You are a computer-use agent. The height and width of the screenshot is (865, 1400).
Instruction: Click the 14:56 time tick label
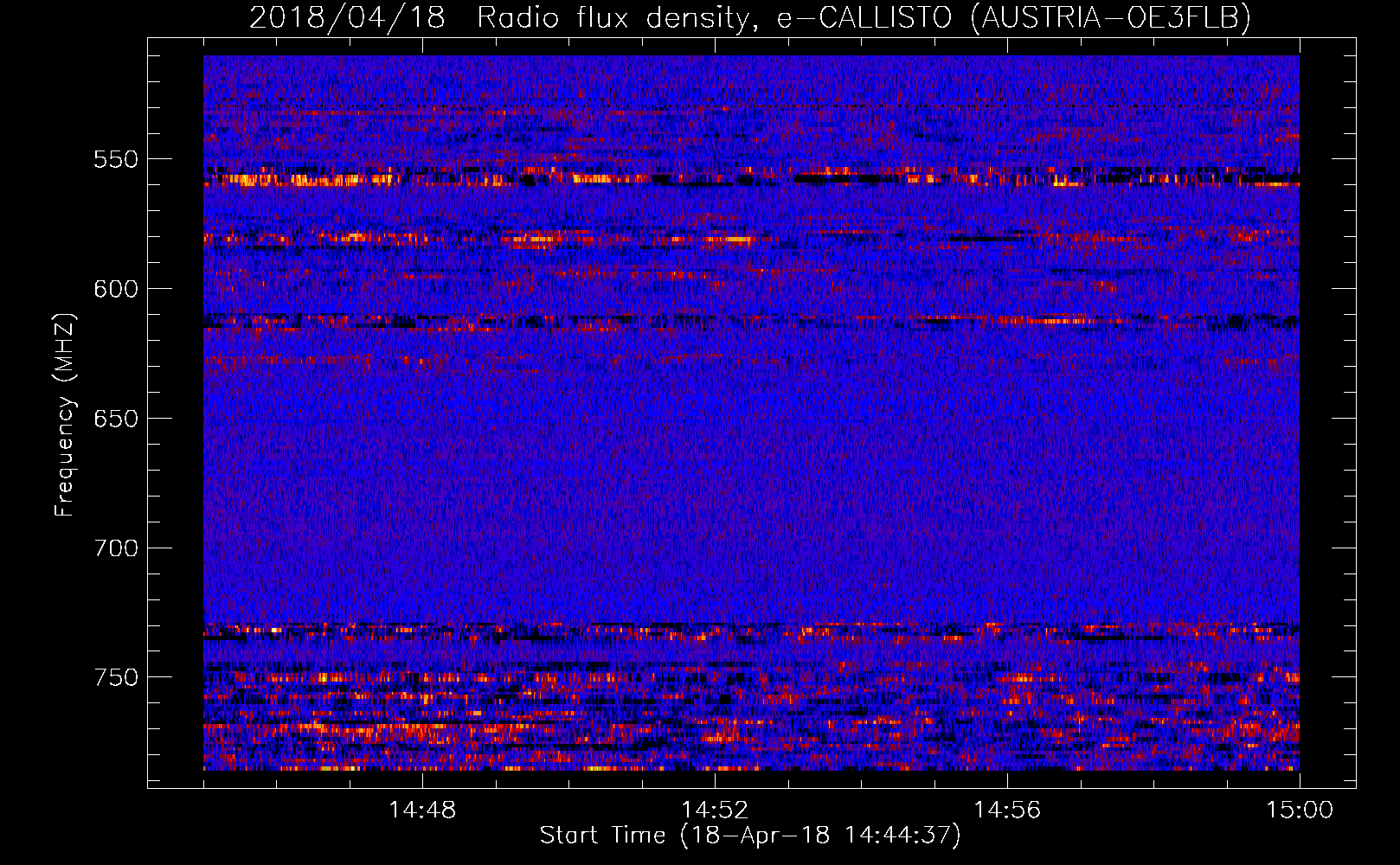(x=1007, y=811)
